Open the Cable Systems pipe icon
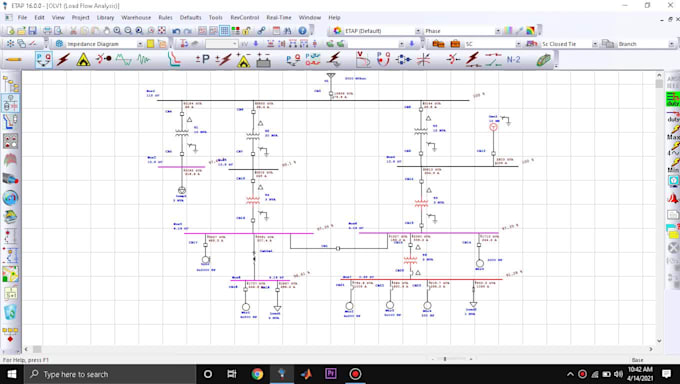 pos(10,178)
